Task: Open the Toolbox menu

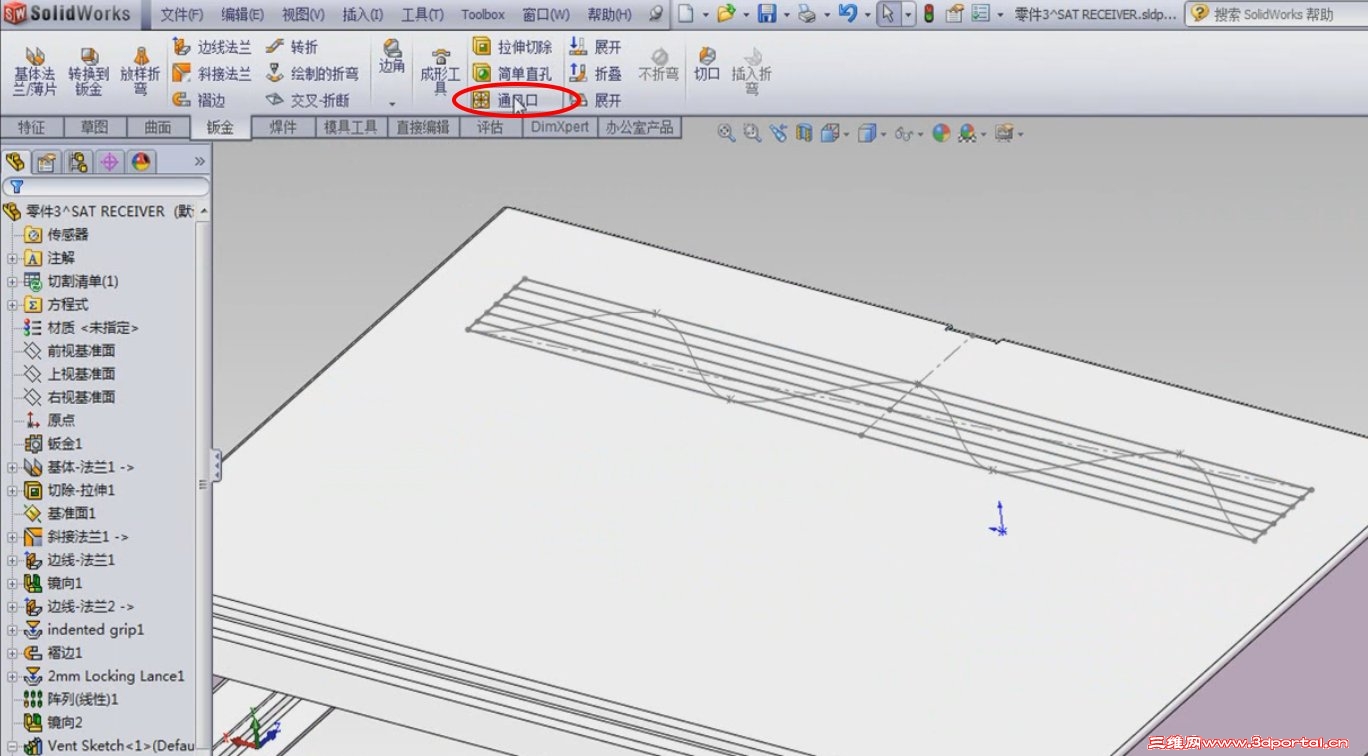Action: click(483, 14)
